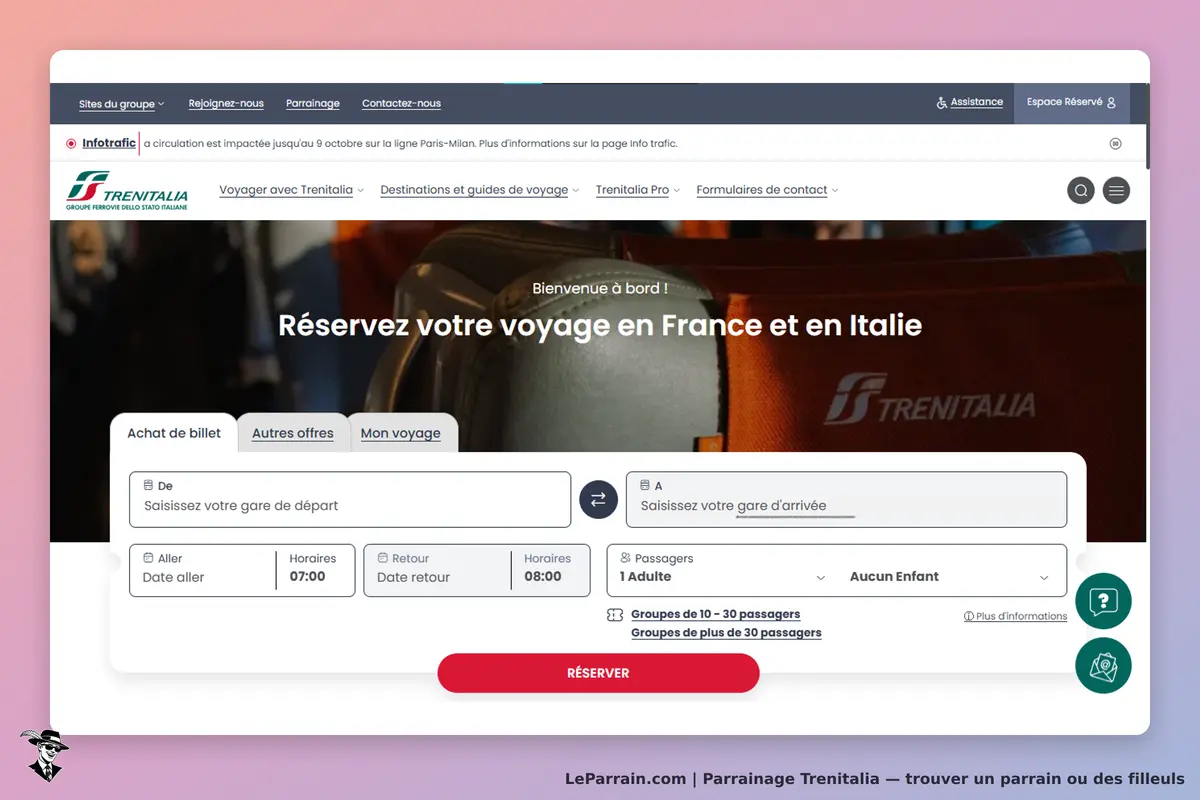Open the 1 Adulte passenger dropdown
This screenshot has width=1200, height=800.
click(722, 577)
